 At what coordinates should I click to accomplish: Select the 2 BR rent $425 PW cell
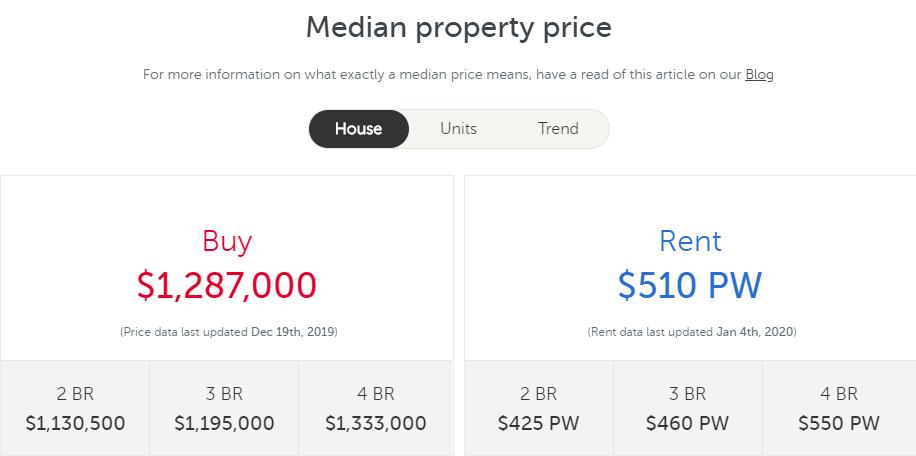[x=539, y=423]
